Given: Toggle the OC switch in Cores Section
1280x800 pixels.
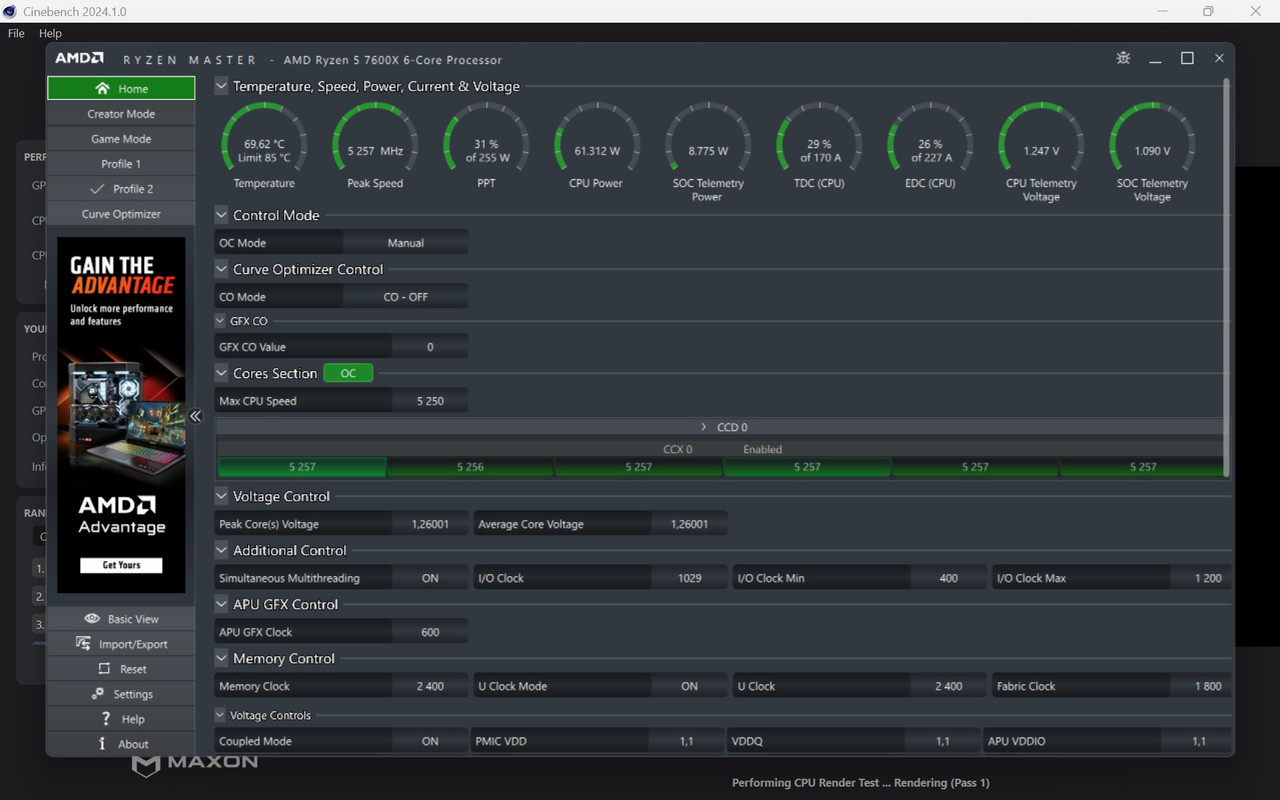Looking at the screenshot, I should click(348, 373).
